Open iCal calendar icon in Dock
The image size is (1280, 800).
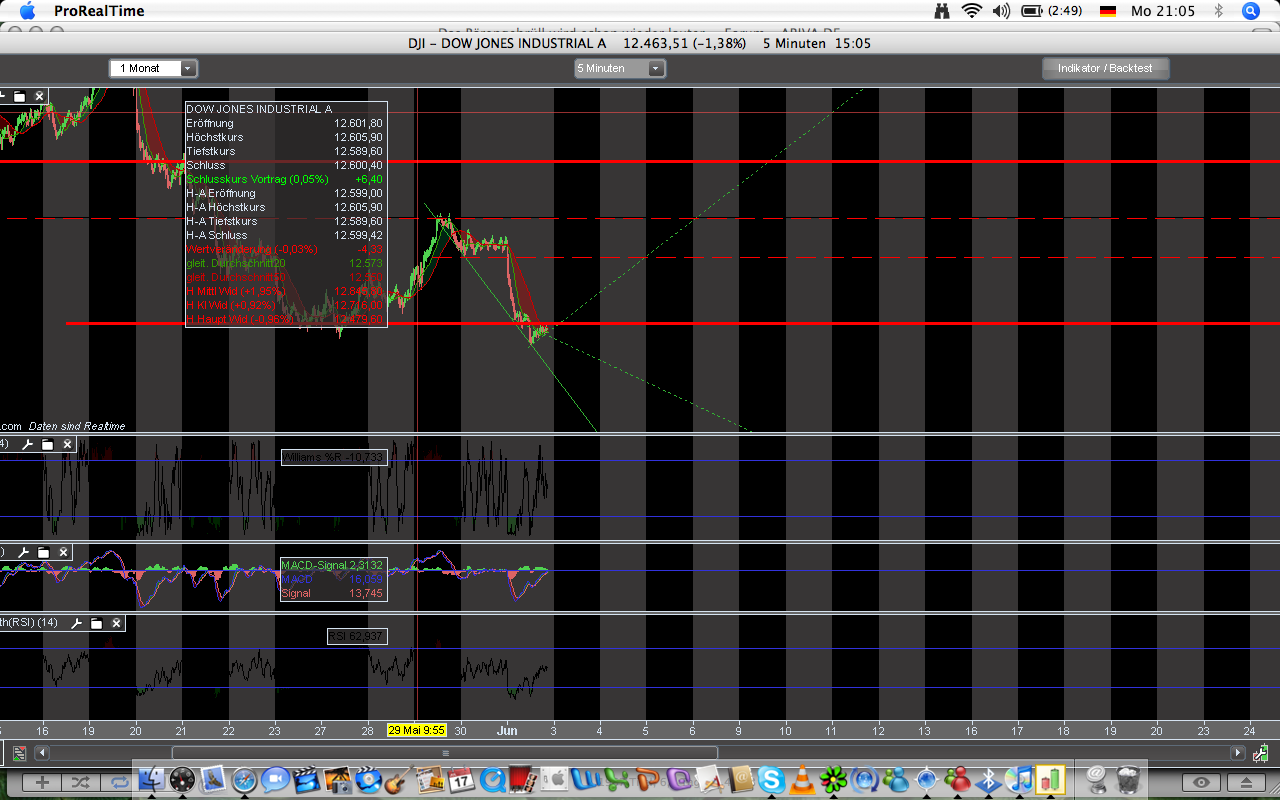pyautogui.click(x=461, y=779)
